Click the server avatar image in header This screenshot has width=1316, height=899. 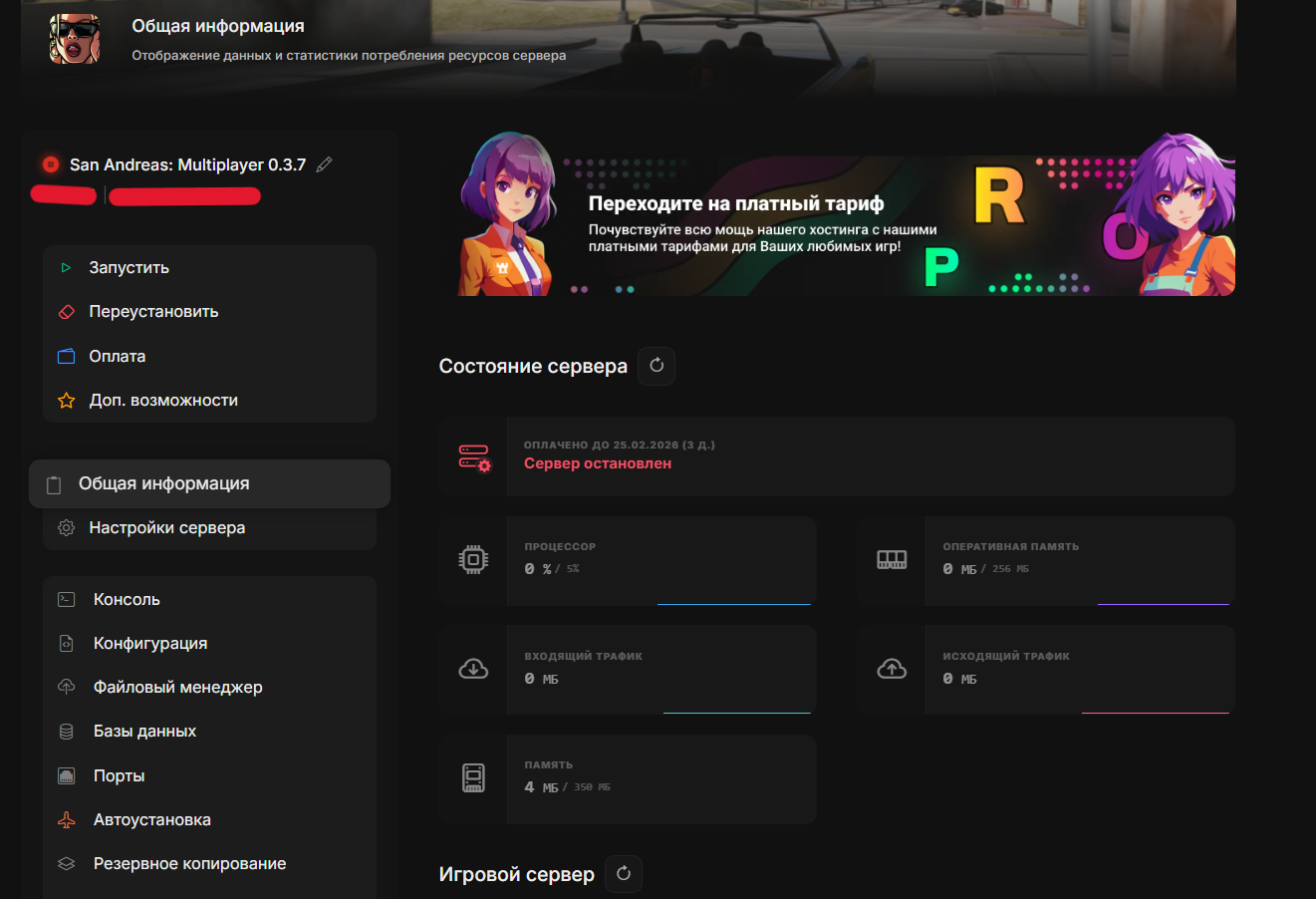coord(75,40)
